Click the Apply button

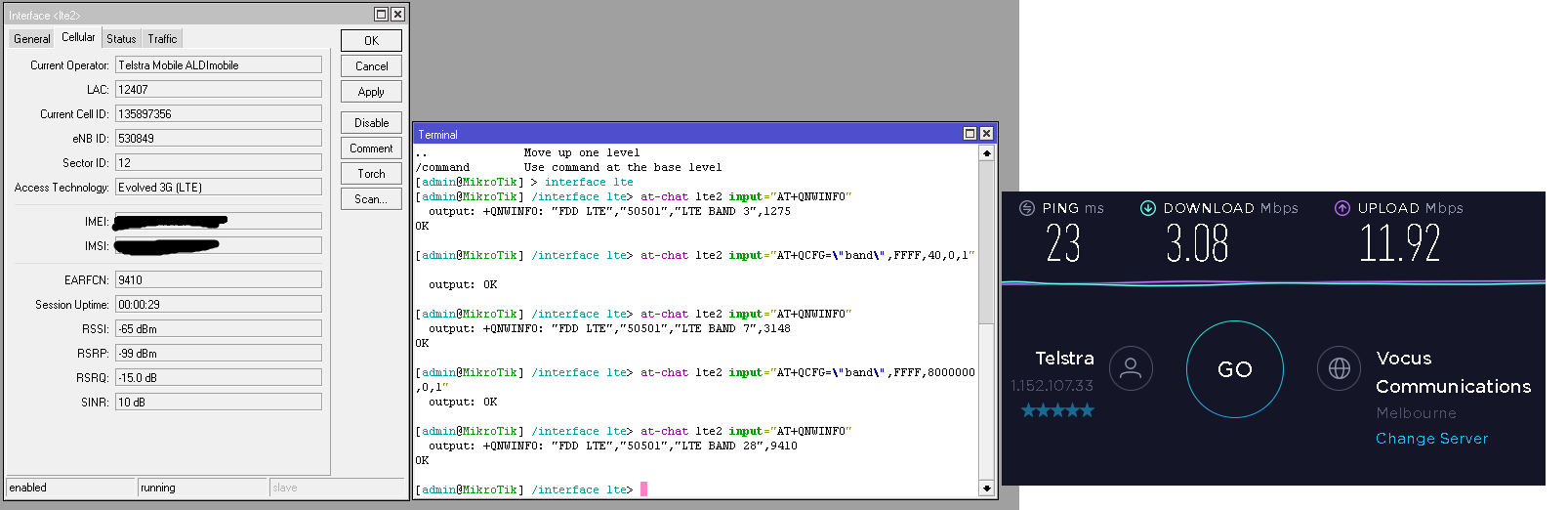coord(371,91)
